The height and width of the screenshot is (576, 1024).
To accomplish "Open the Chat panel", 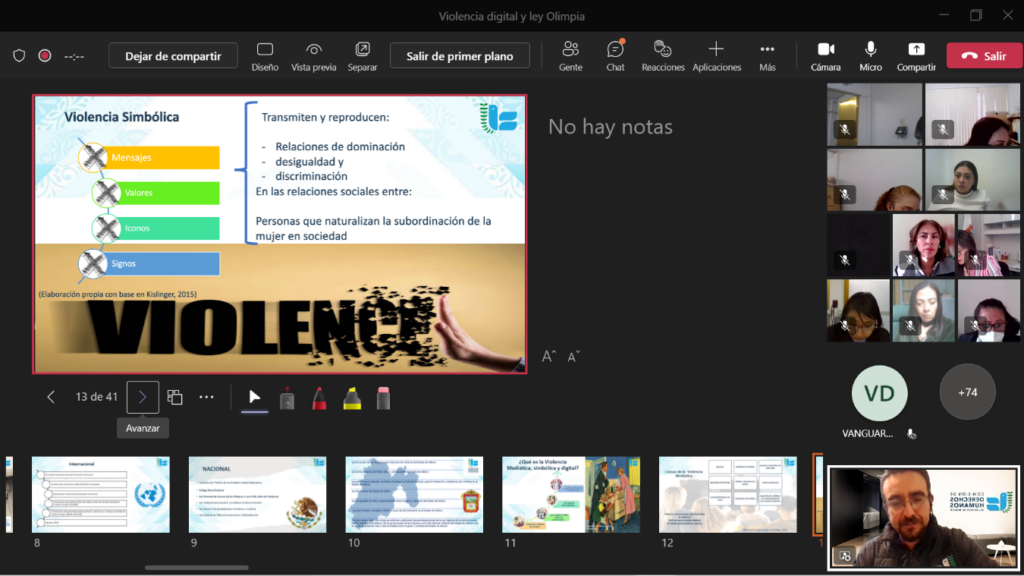I will (615, 56).
